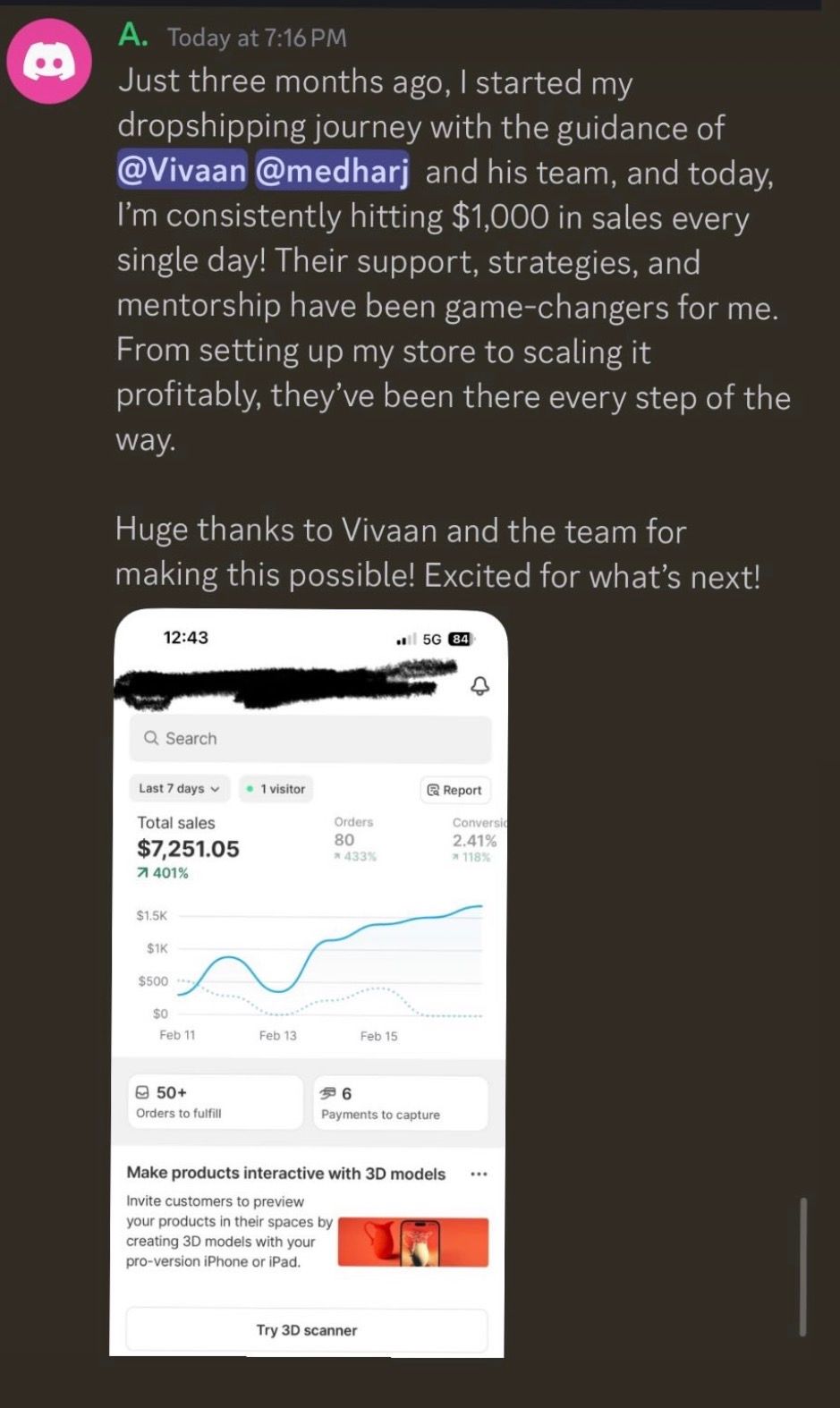Click the 1 visitor live indicator

pos(276,789)
